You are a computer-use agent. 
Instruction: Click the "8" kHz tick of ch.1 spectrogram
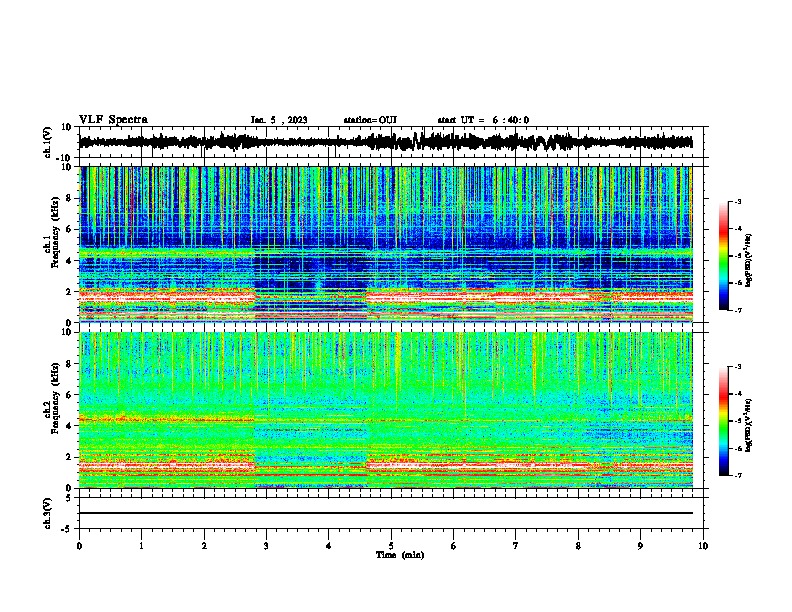[x=70, y=198]
